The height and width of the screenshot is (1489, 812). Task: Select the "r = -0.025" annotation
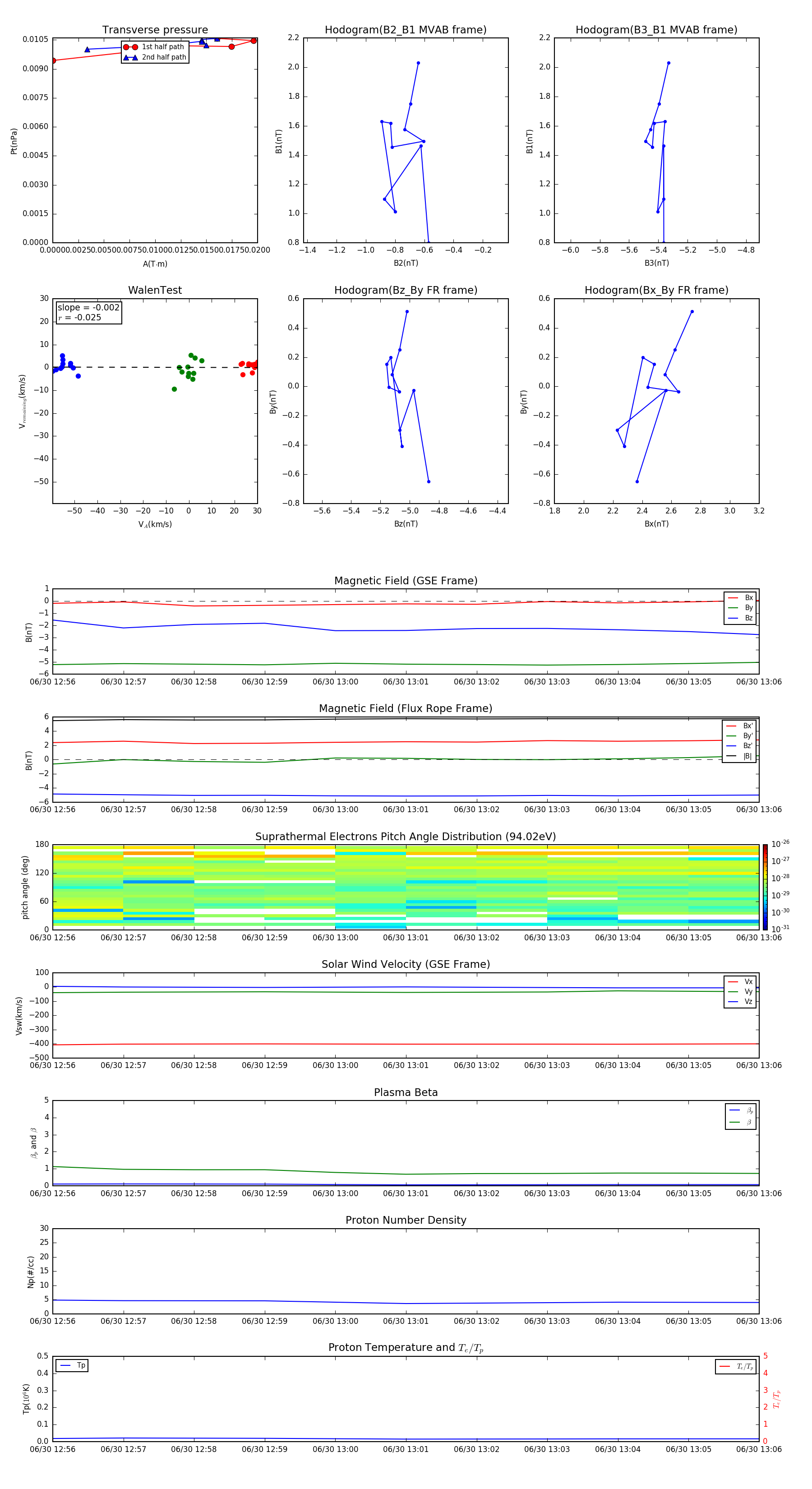pos(80,318)
